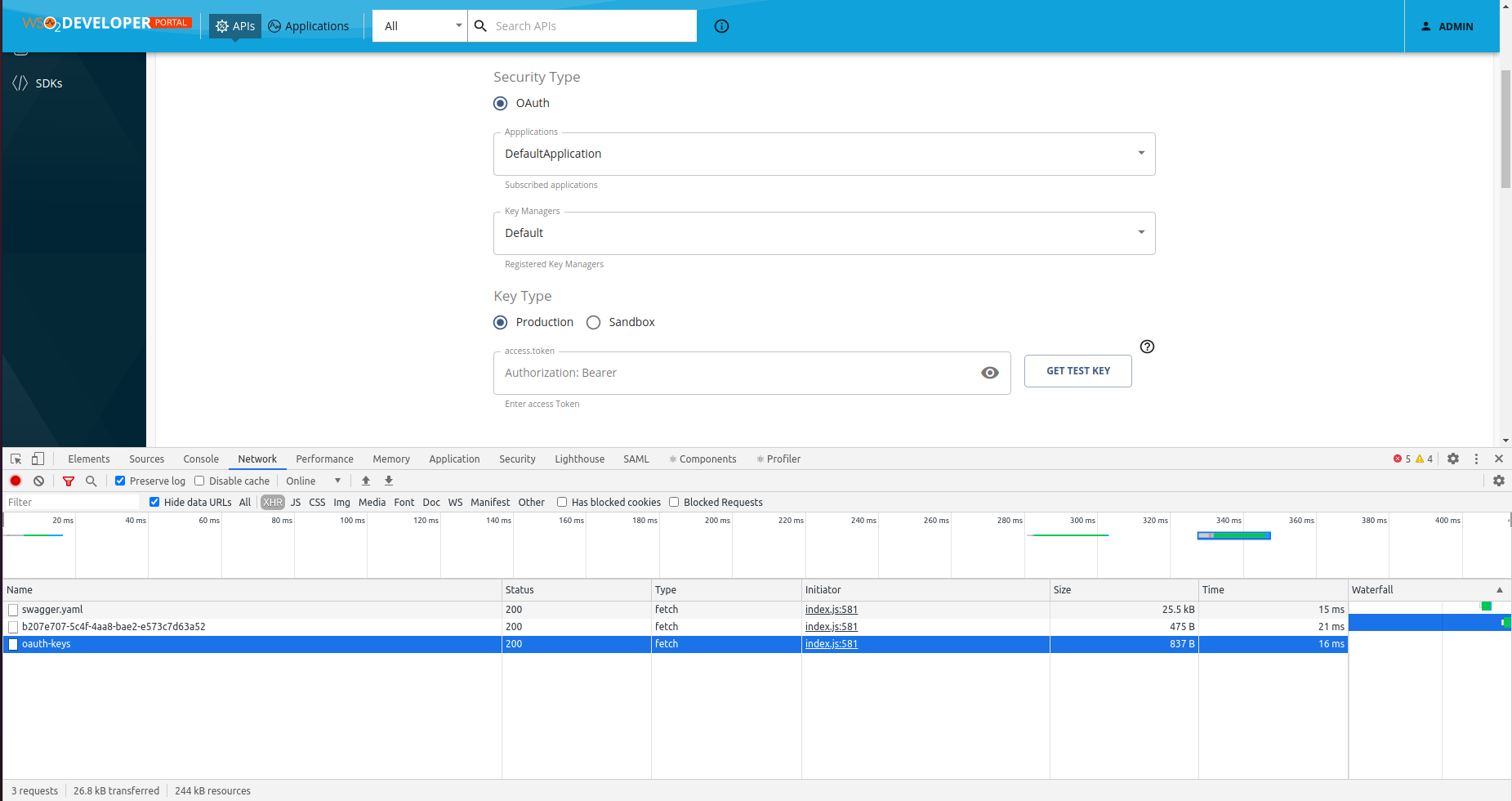Click the network search magnifier icon
This screenshot has width=1512, height=801.
[x=91, y=481]
